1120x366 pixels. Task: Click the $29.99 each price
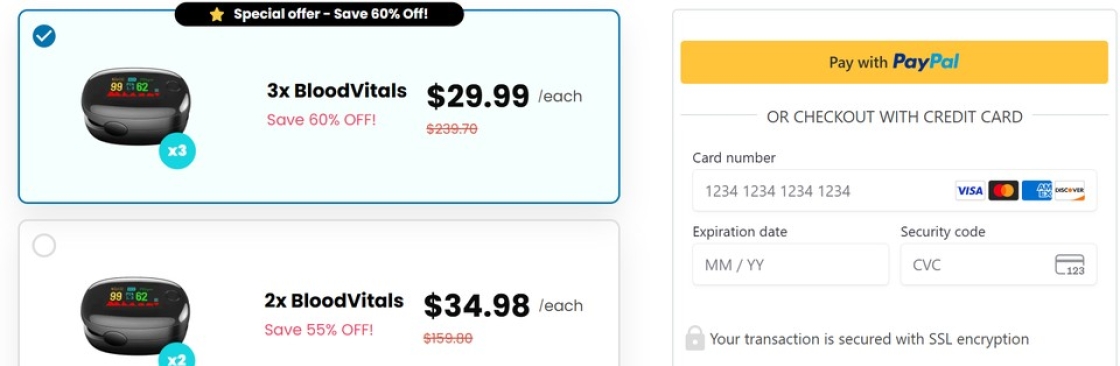(x=504, y=96)
